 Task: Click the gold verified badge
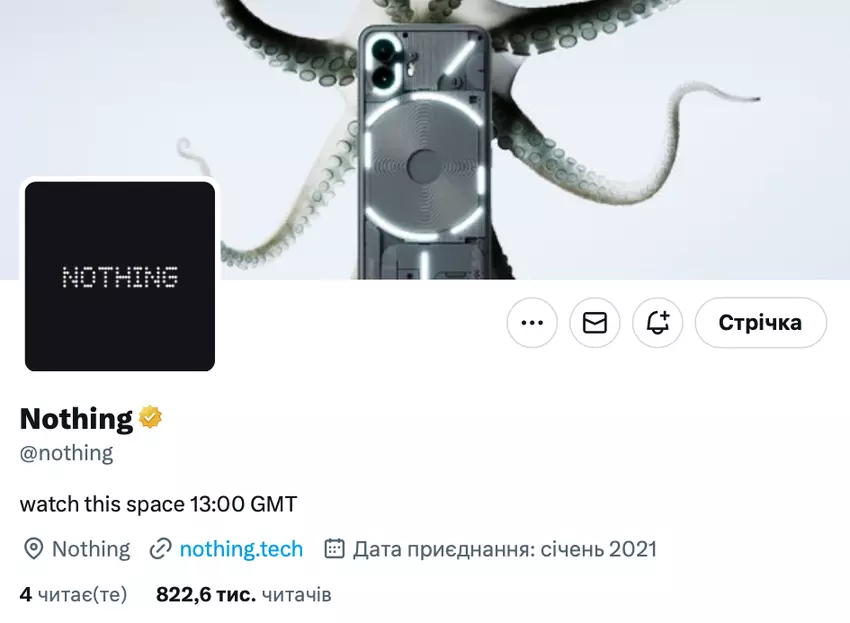(x=150, y=418)
